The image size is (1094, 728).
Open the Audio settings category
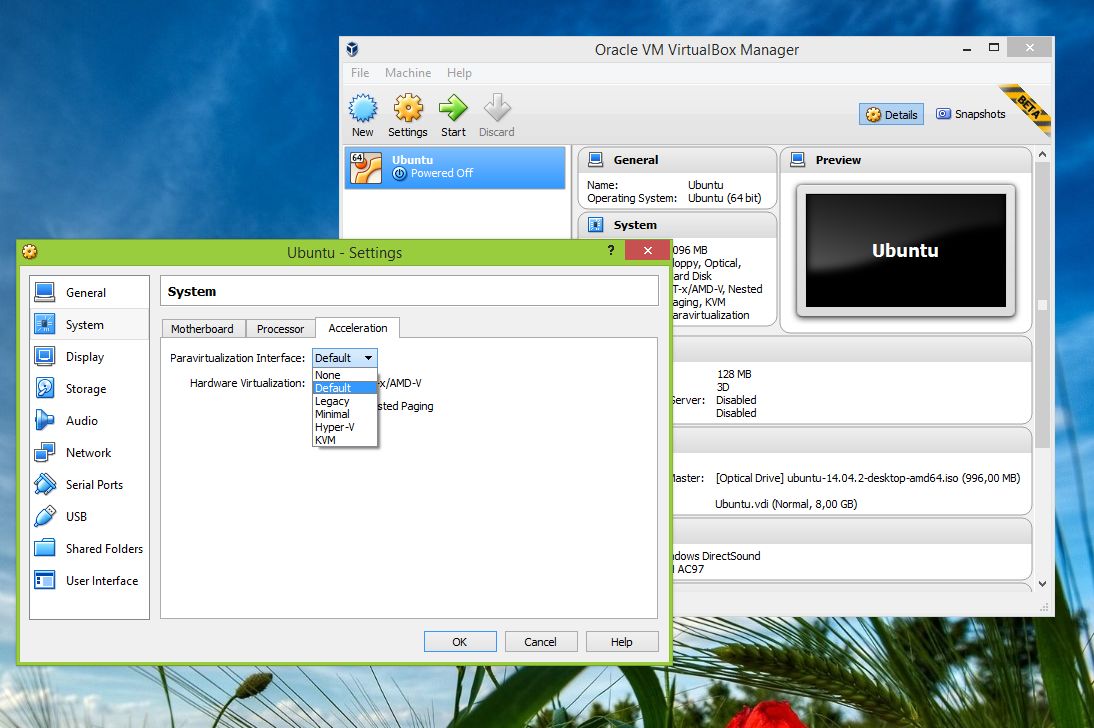(x=89, y=421)
